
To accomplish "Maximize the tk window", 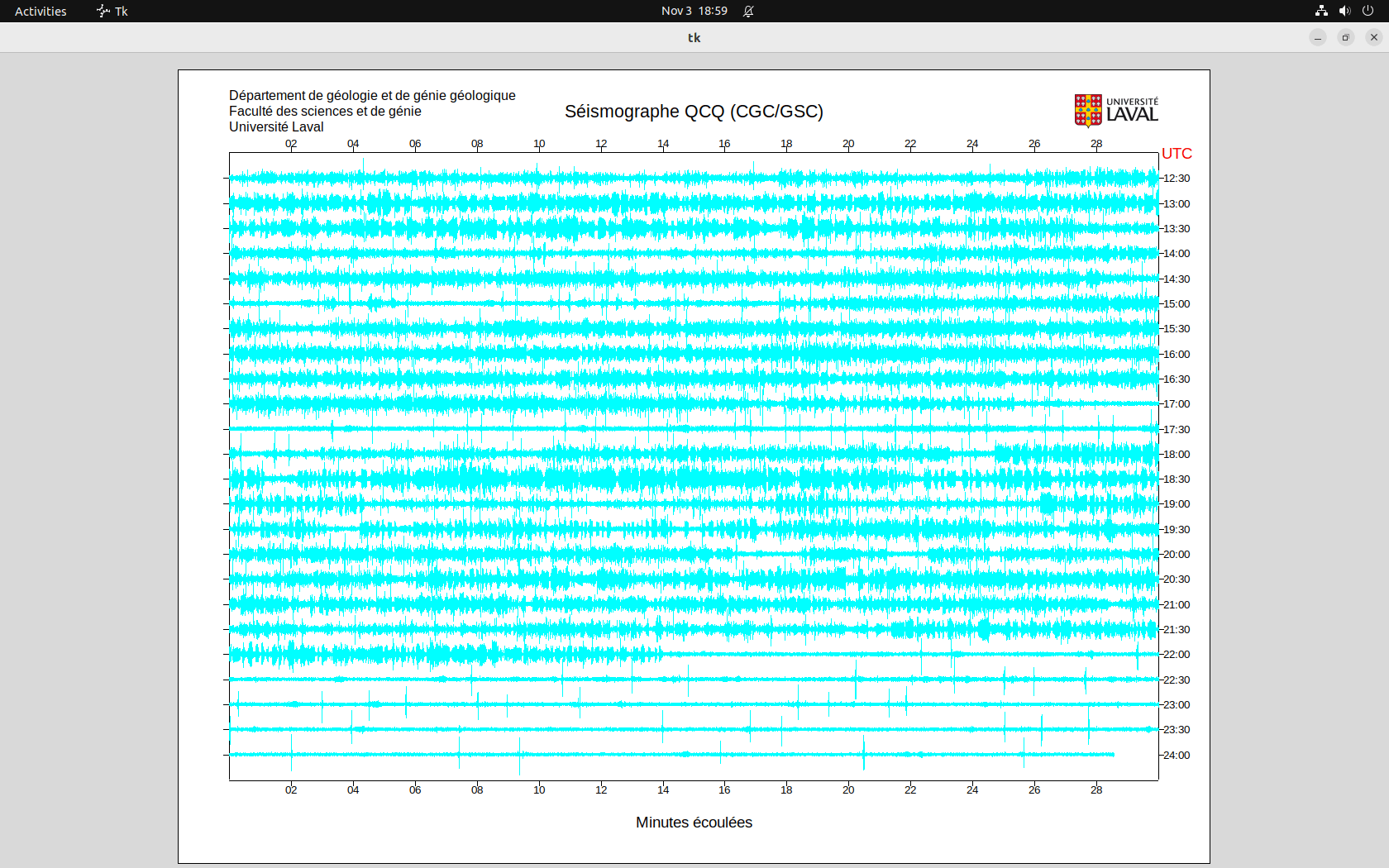I will click(x=1346, y=37).
